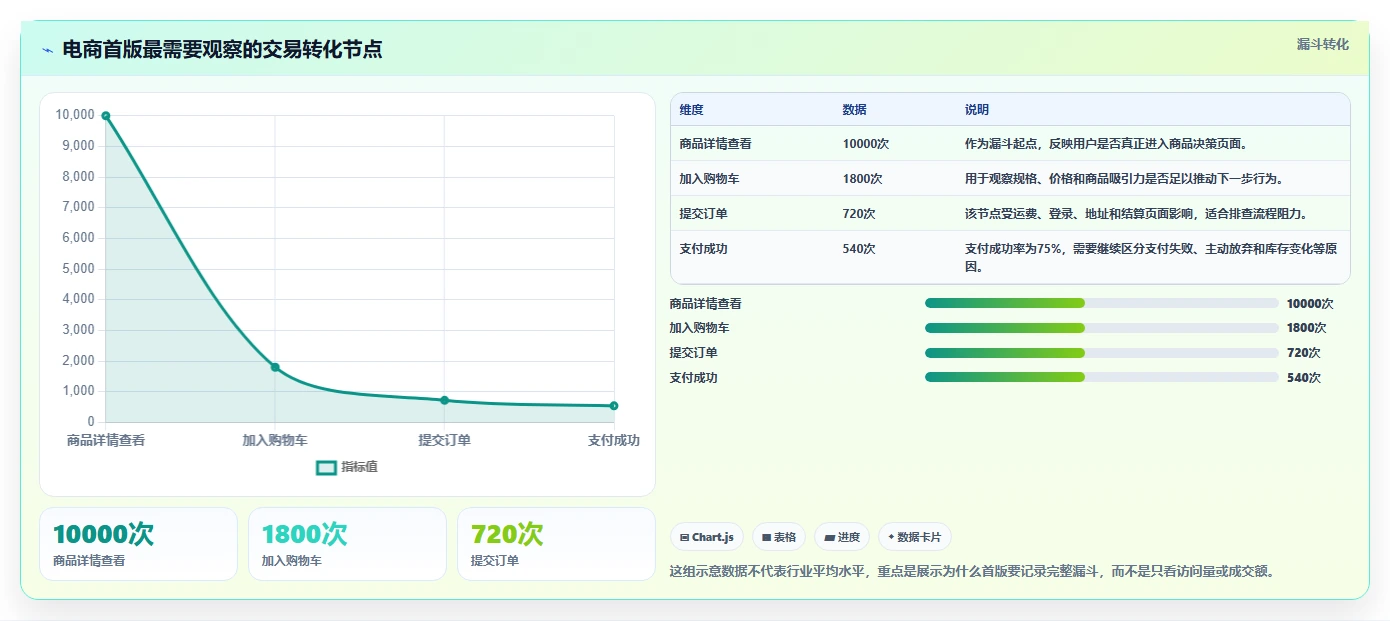Click the 10,000 y-axis label
Viewport: 1390px width, 621px height.
pos(75,115)
